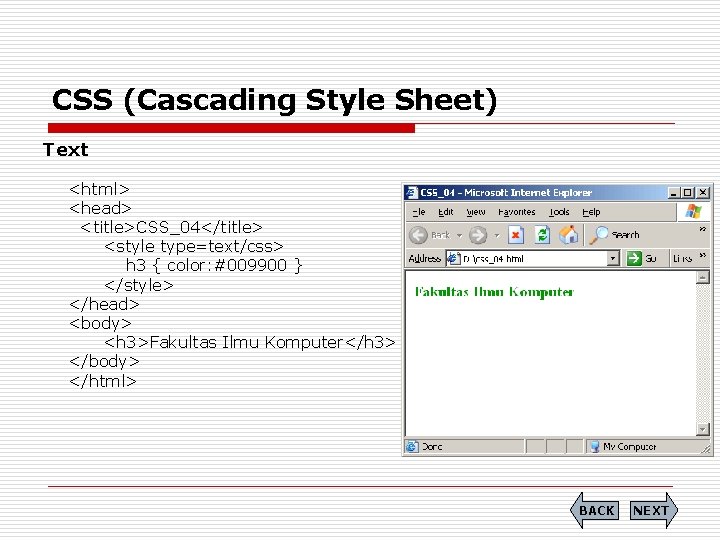Click the address input field
The image size is (720, 540).
(533, 259)
